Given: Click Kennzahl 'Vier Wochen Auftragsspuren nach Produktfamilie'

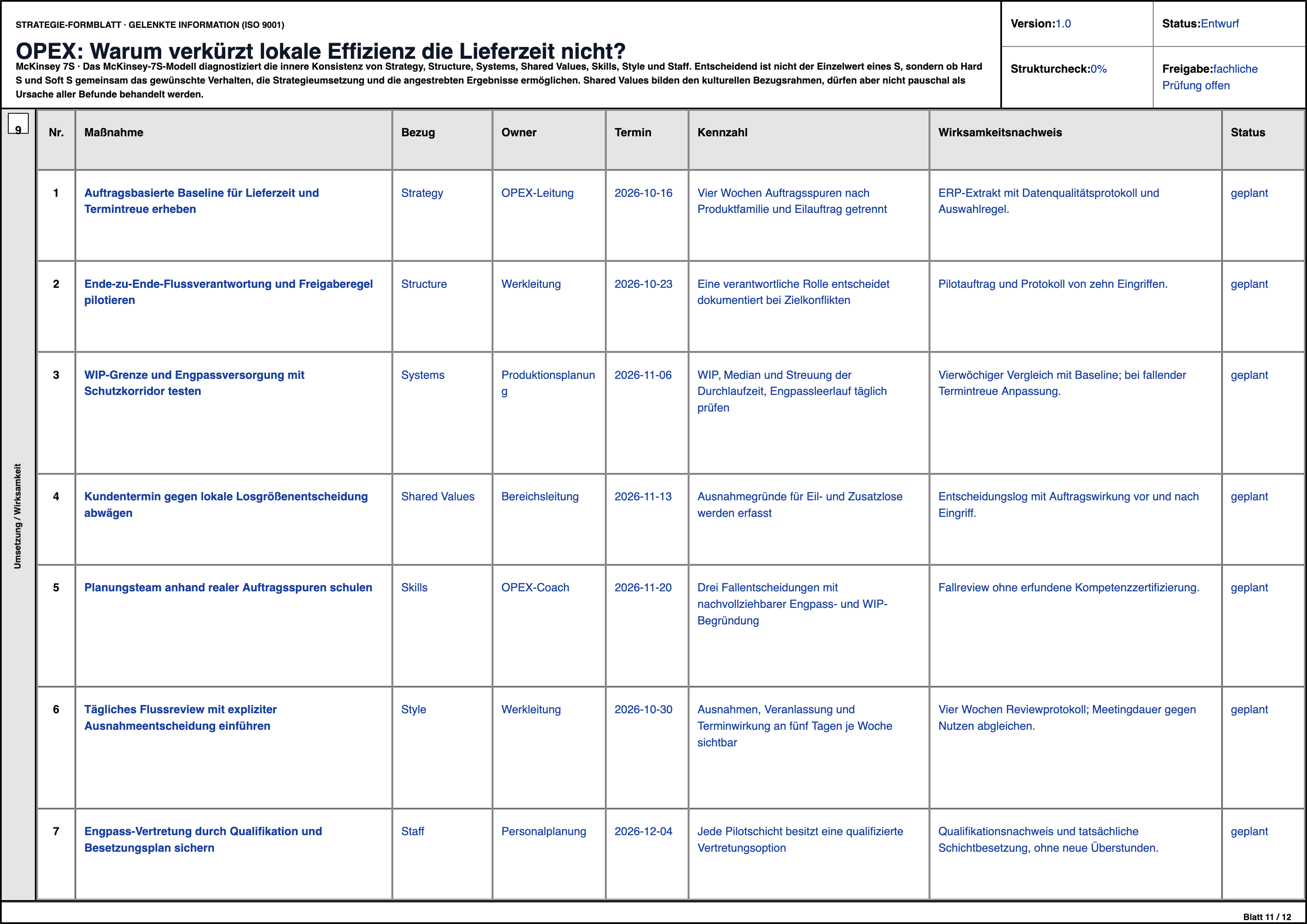Looking at the screenshot, I should (x=792, y=201).
